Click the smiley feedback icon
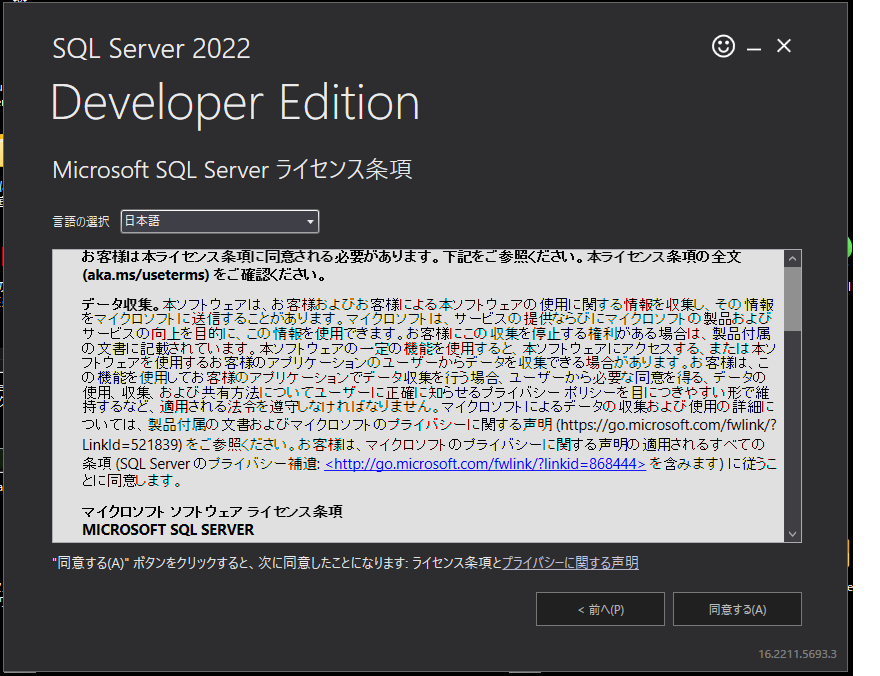The height and width of the screenshot is (676, 880). coord(723,46)
